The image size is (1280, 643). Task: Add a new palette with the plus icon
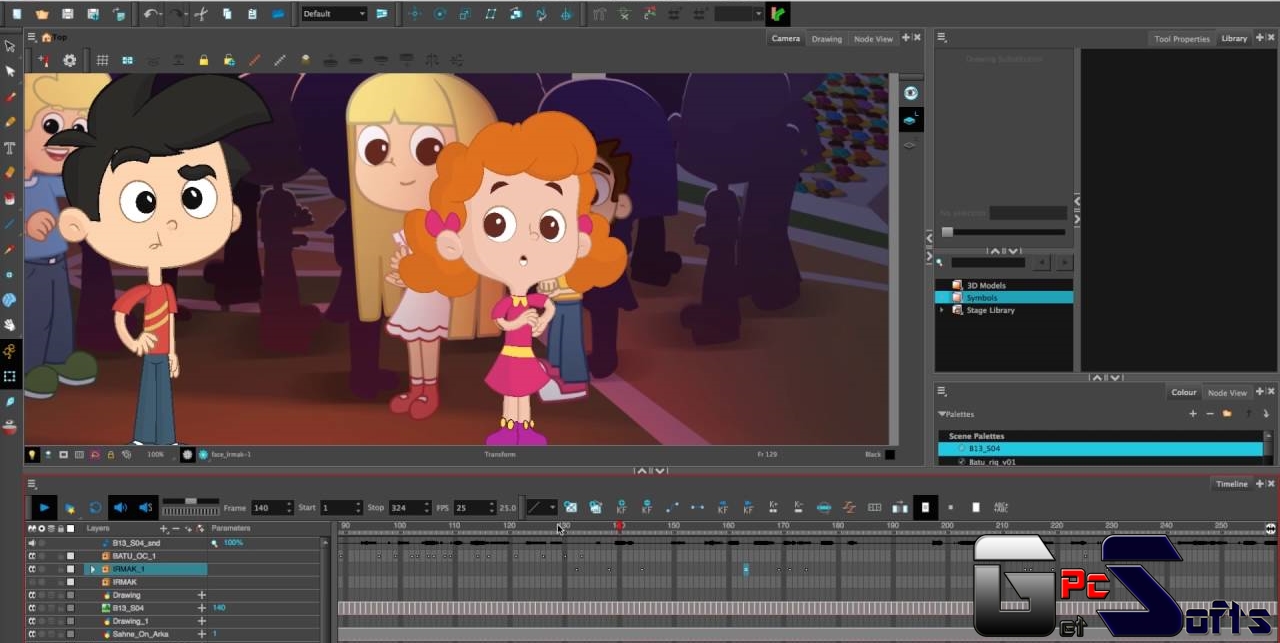(1192, 414)
